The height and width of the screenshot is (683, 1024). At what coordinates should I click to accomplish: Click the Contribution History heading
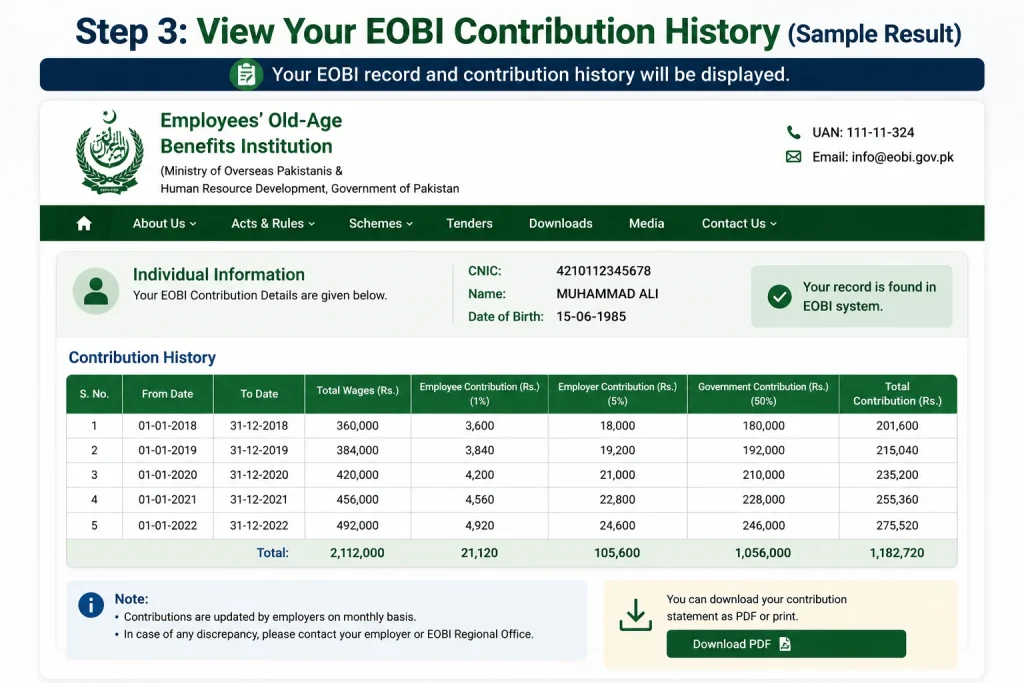tap(142, 358)
